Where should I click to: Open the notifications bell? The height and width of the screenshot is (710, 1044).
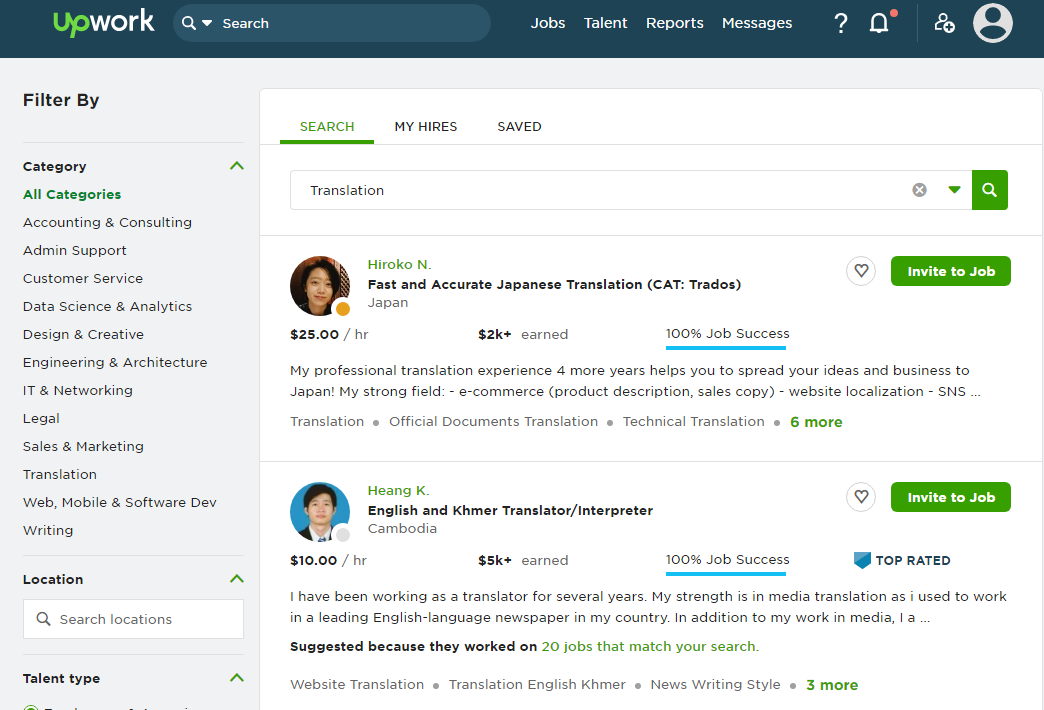click(x=879, y=23)
